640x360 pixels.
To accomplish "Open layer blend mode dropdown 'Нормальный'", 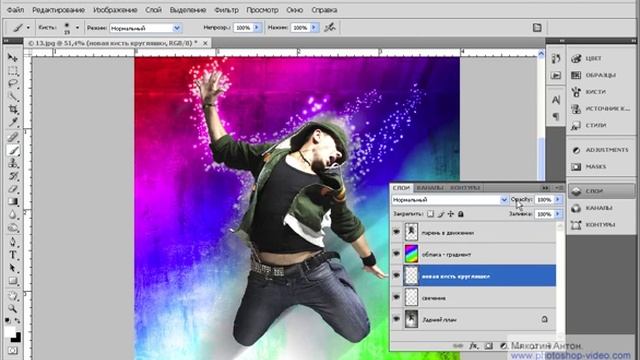I will coord(449,200).
